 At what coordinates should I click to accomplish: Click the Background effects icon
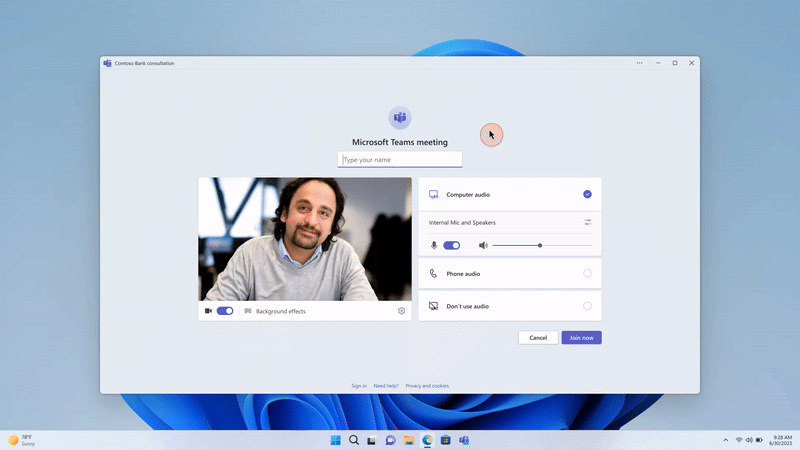pyautogui.click(x=248, y=311)
